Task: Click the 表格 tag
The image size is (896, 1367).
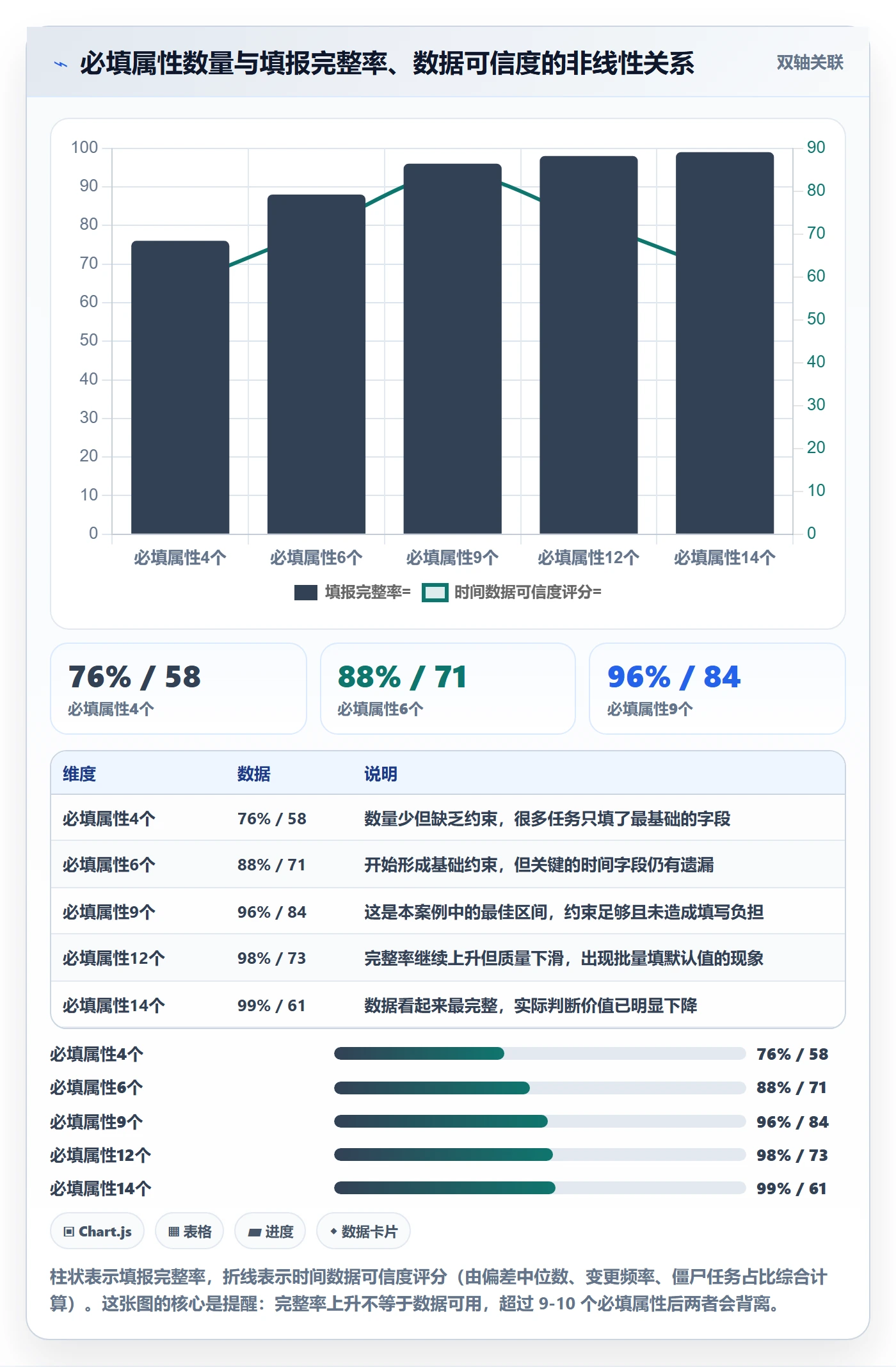Action: coord(189,1231)
